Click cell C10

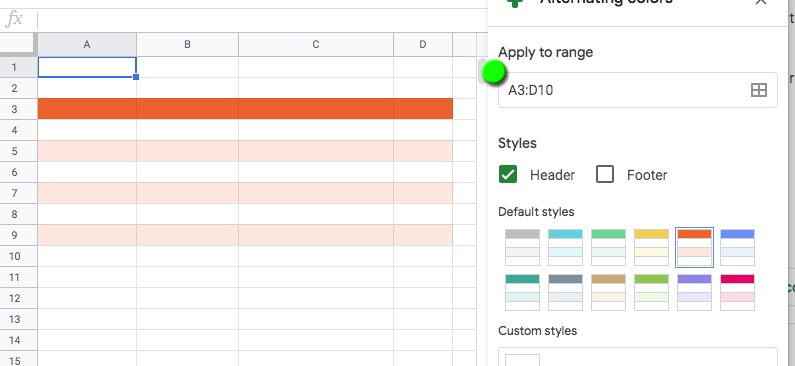tap(316, 256)
